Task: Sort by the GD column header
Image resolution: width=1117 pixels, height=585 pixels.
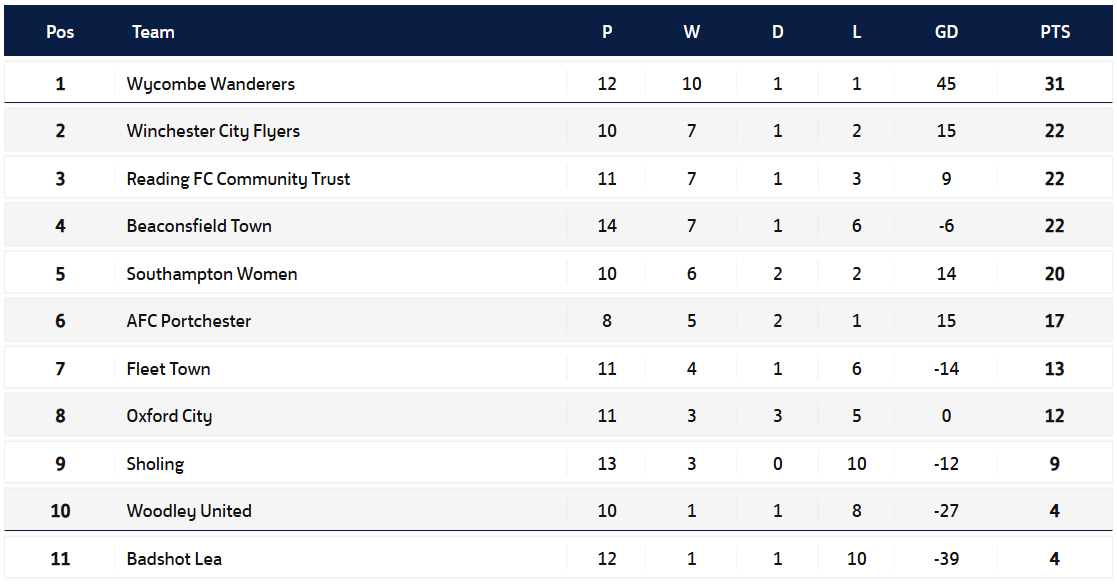Action: pos(946,32)
